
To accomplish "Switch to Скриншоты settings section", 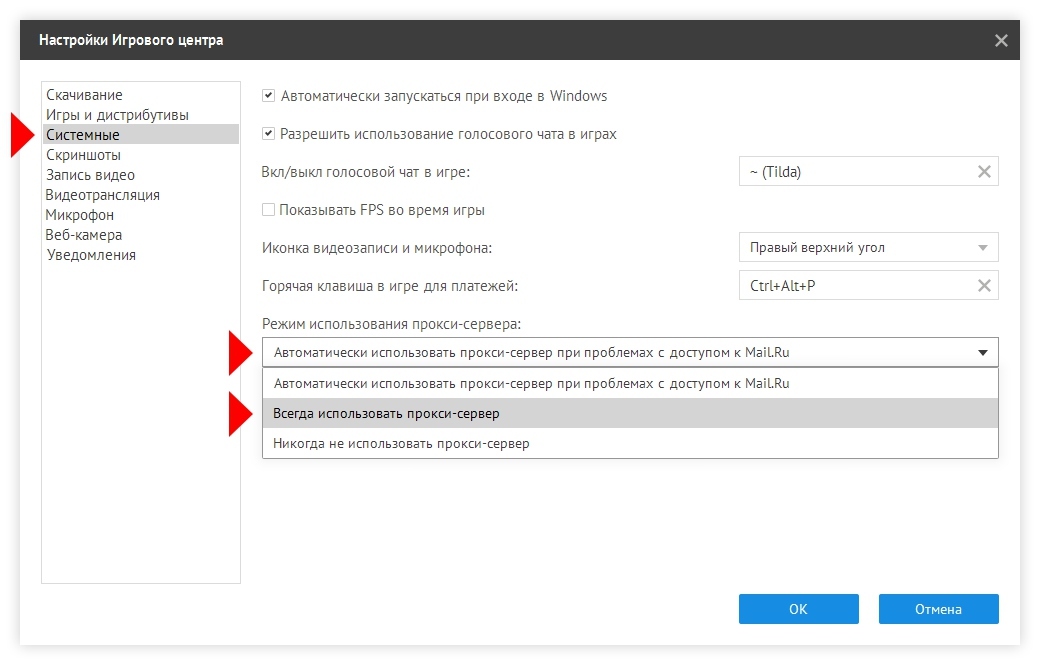I will point(84,154).
